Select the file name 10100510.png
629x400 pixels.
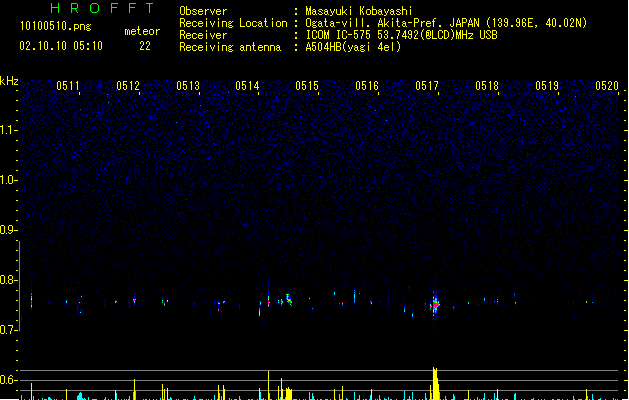(56, 27)
